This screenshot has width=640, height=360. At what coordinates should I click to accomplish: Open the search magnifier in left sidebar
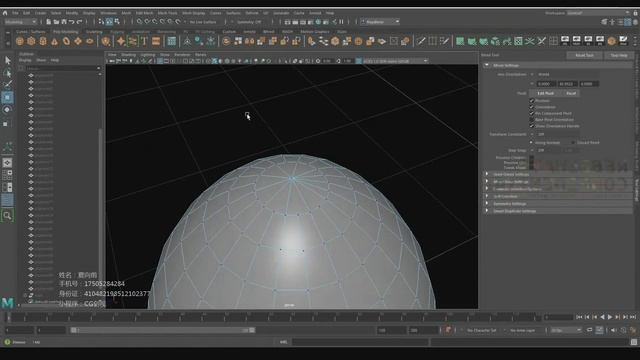pos(7,216)
